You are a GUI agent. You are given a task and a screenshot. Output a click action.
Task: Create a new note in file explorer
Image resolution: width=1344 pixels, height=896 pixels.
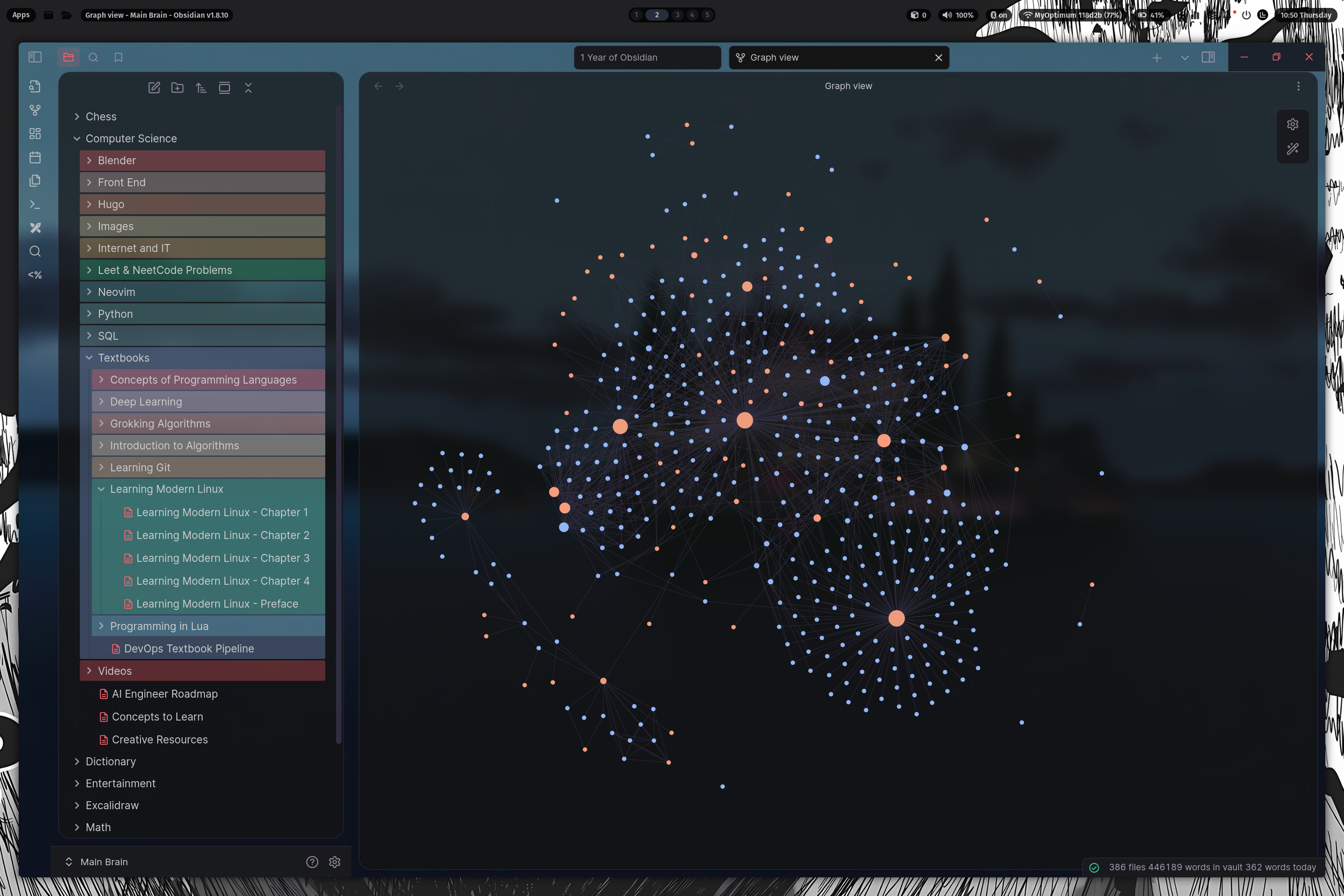pyautogui.click(x=154, y=87)
